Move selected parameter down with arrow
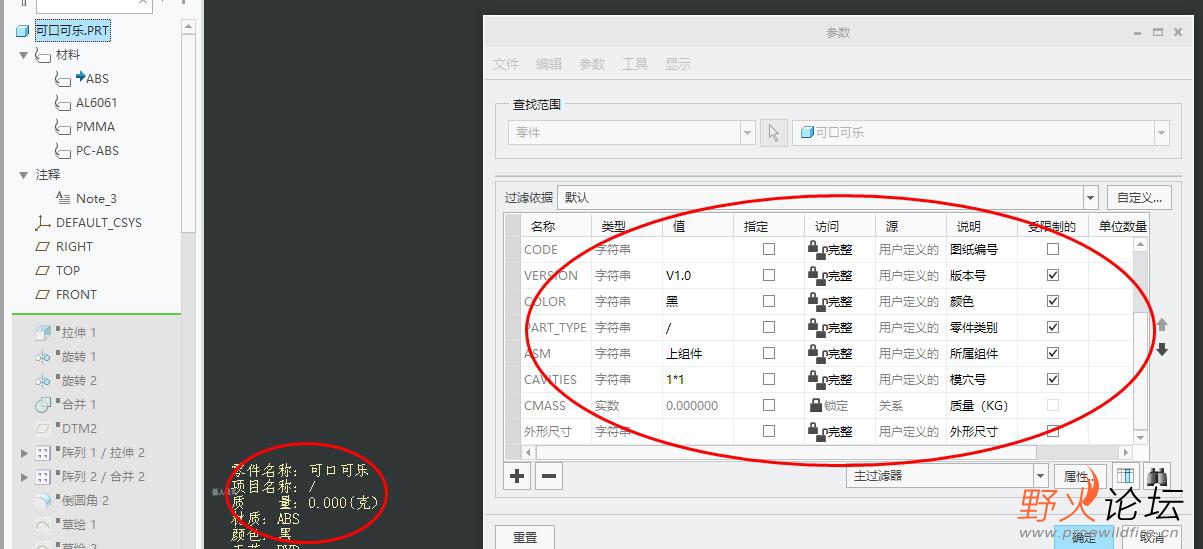The width and height of the screenshot is (1203, 549). pos(1162,349)
